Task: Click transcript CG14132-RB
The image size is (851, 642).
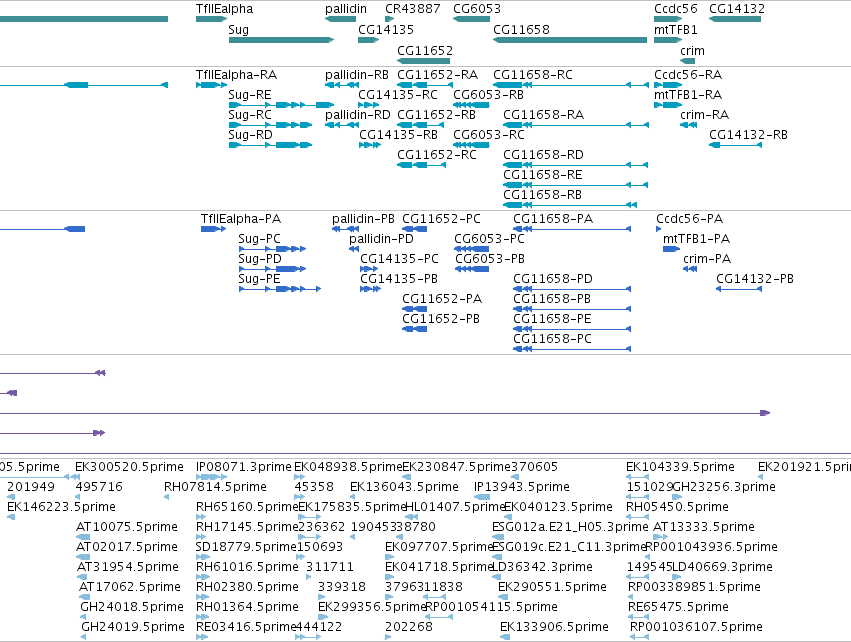Action: coord(748,135)
